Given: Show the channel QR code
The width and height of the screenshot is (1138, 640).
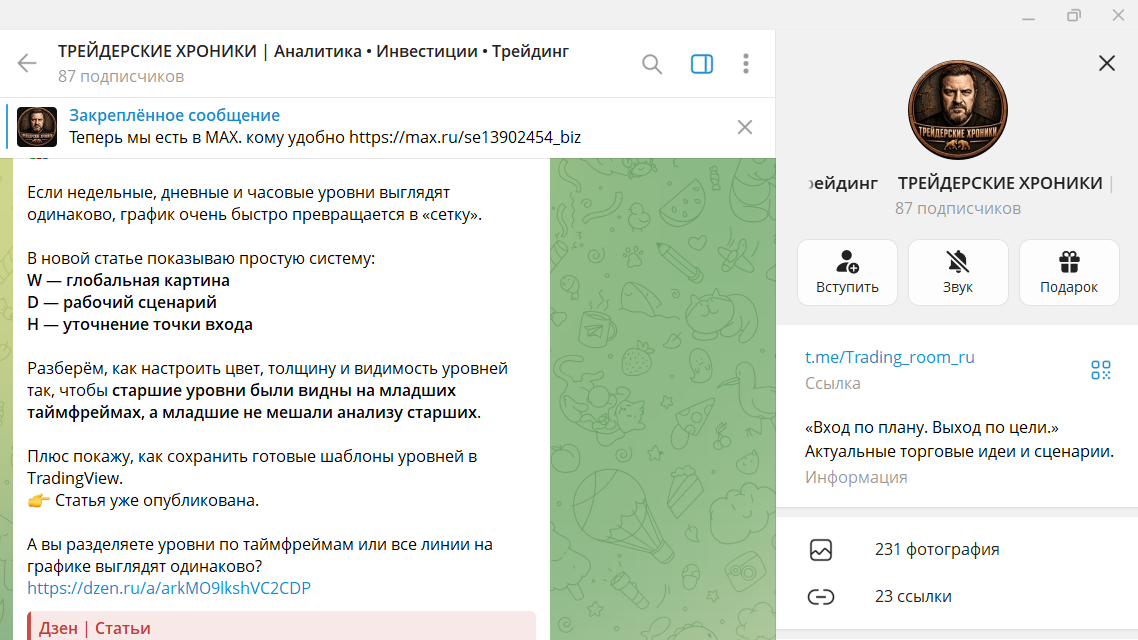Looking at the screenshot, I should (1101, 370).
